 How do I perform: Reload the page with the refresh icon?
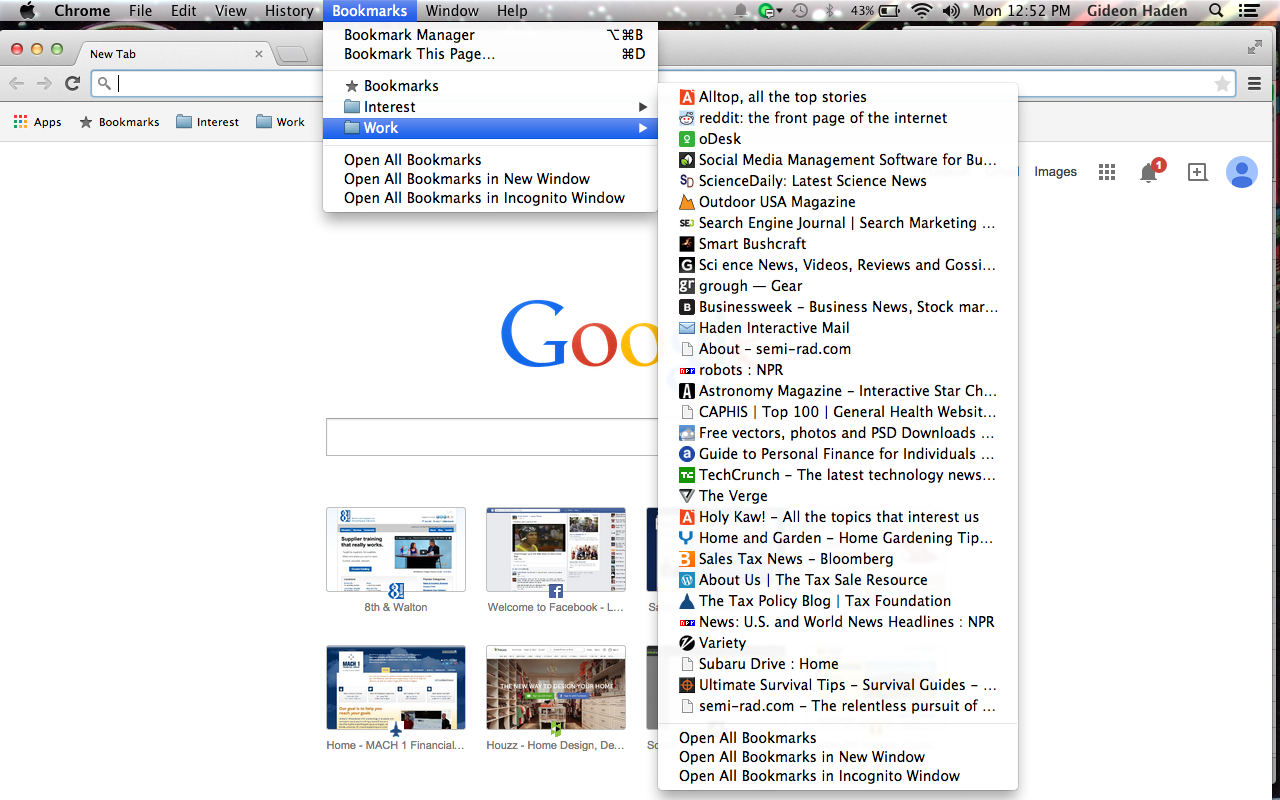pyautogui.click(x=72, y=84)
